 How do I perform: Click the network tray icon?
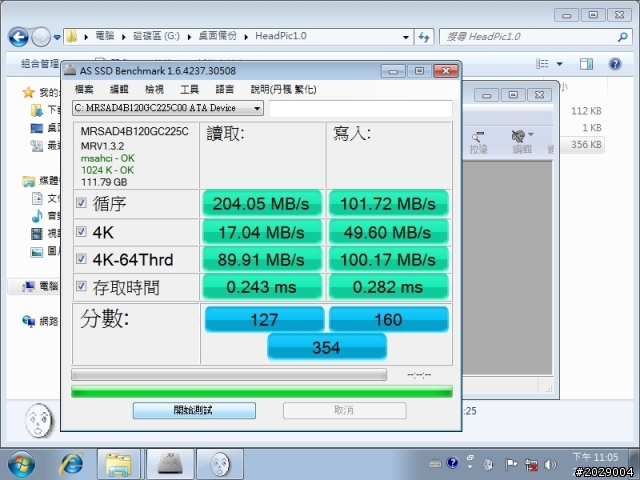[531, 464]
